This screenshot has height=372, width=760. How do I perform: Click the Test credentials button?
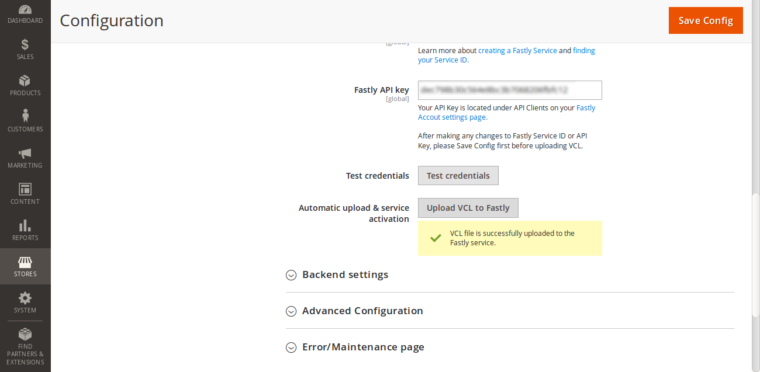click(458, 176)
